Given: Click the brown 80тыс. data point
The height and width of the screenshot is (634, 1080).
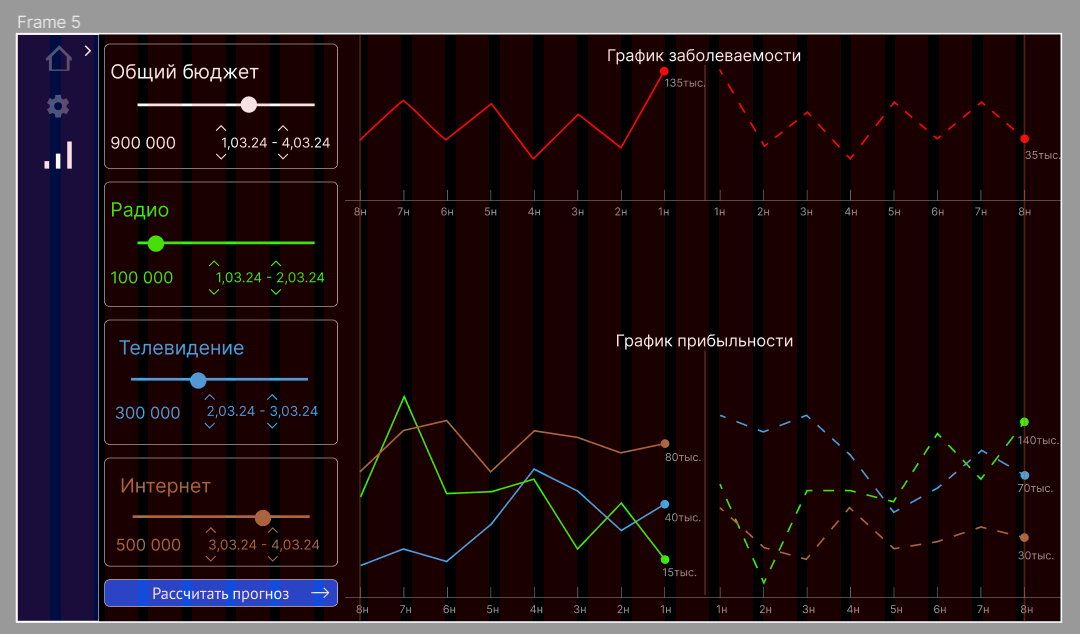Looking at the screenshot, I should pos(665,443).
